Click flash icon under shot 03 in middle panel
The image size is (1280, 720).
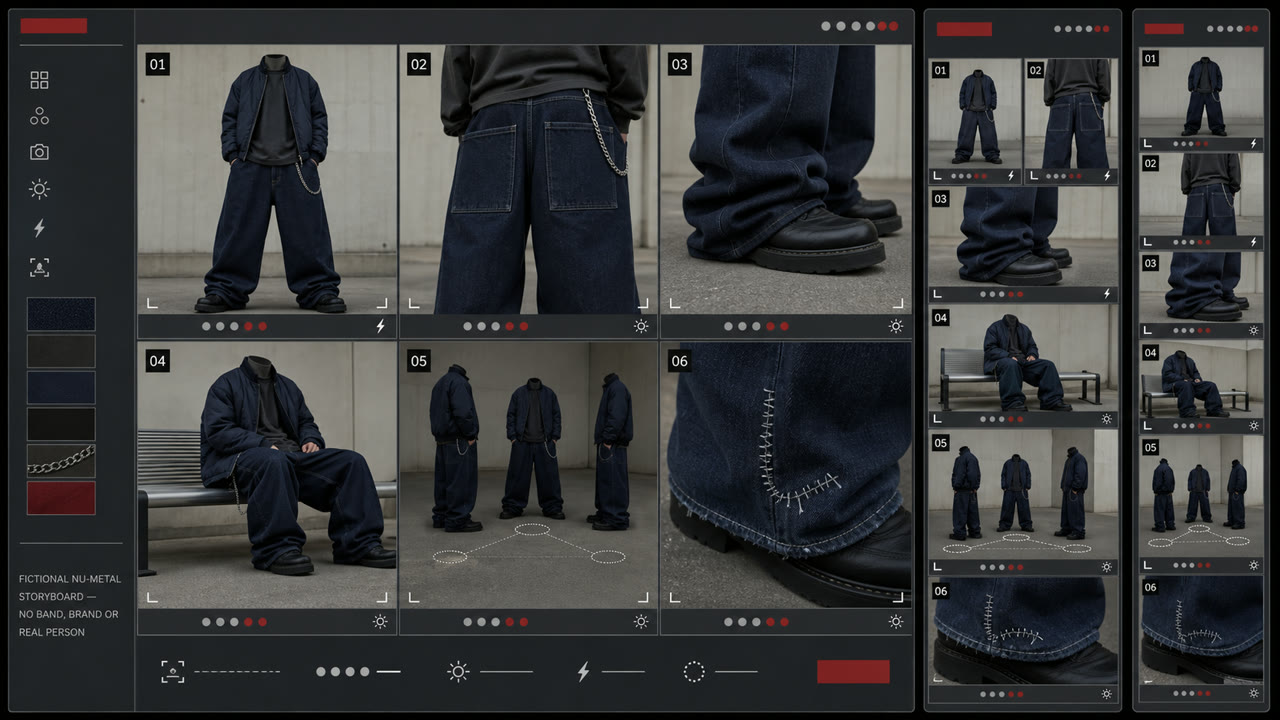pyautogui.click(x=1107, y=294)
